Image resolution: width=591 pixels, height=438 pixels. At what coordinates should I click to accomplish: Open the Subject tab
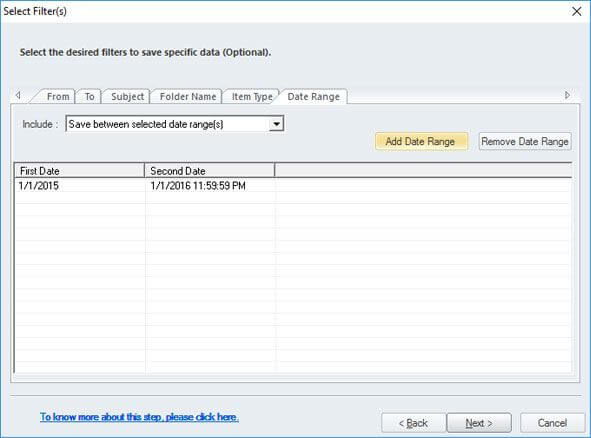point(127,96)
